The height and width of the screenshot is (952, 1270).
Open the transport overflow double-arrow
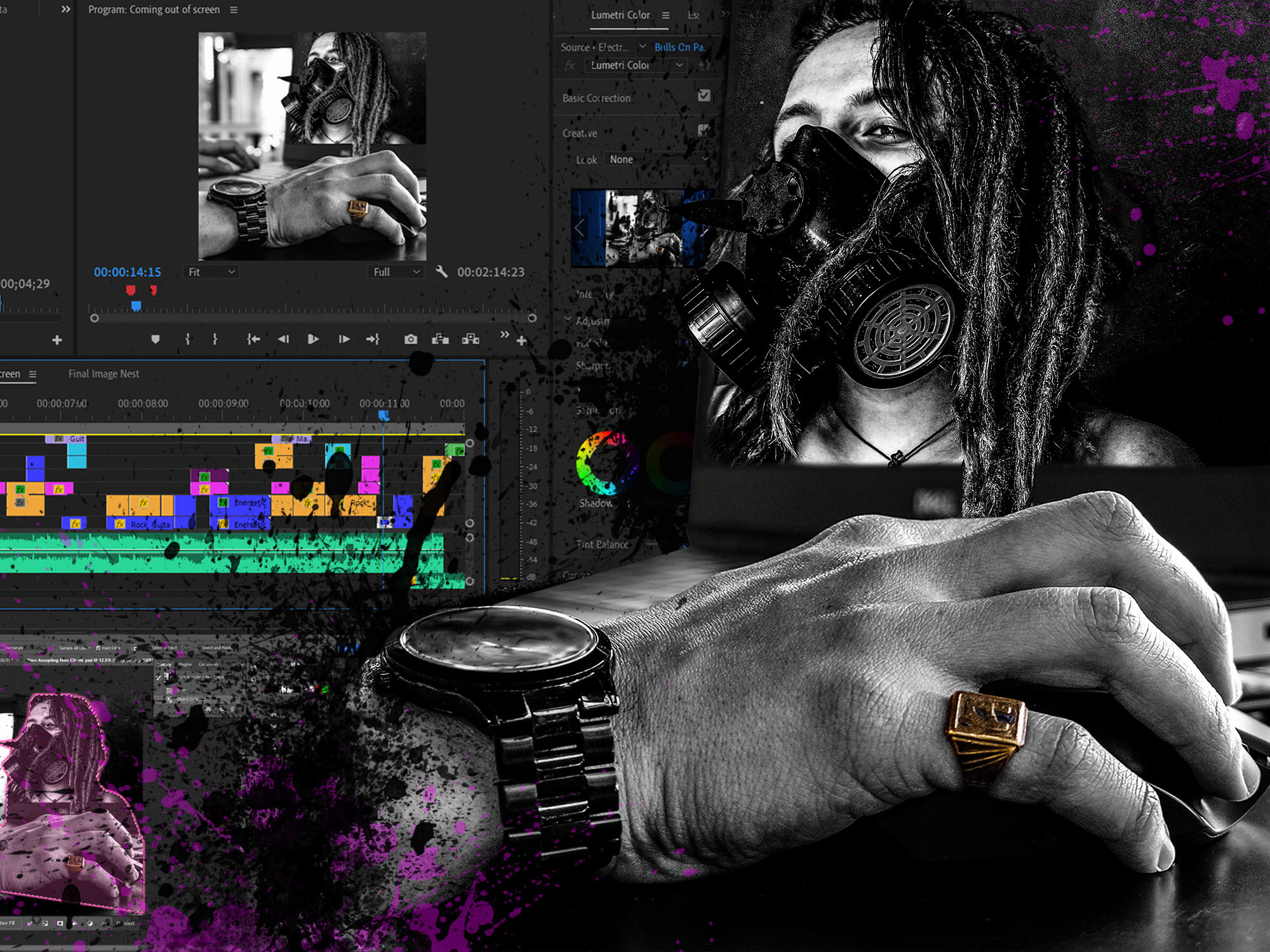click(505, 334)
